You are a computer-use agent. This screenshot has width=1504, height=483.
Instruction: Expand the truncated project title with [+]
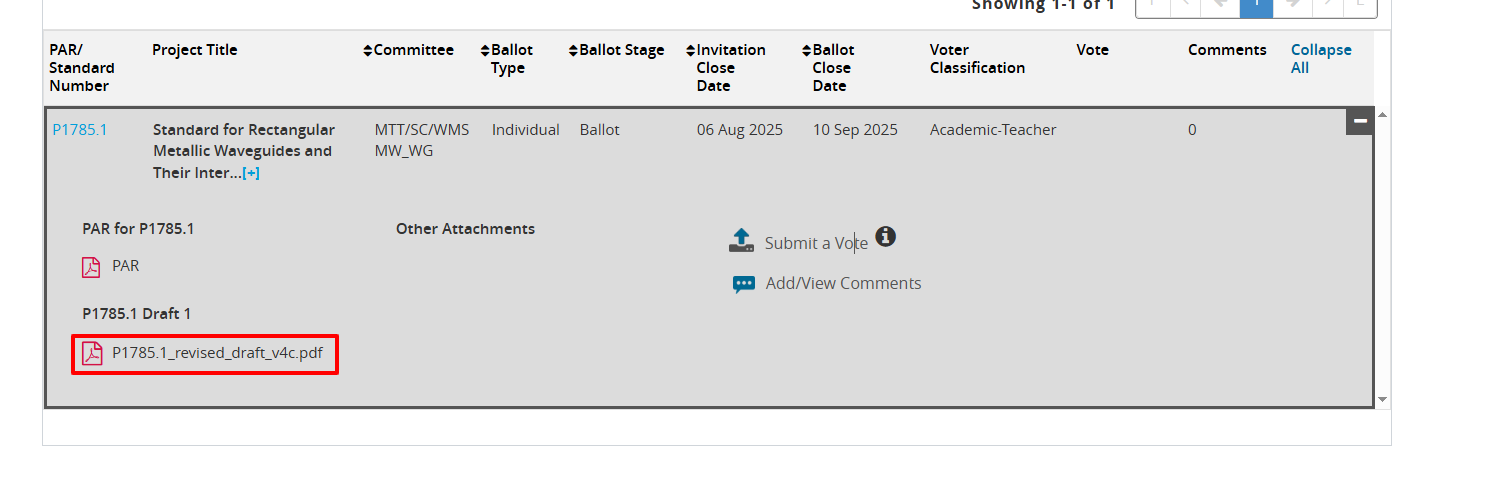pyautogui.click(x=251, y=174)
